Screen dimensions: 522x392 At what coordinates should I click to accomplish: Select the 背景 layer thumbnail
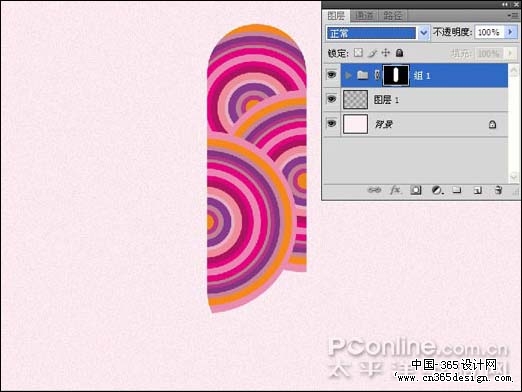click(355, 124)
